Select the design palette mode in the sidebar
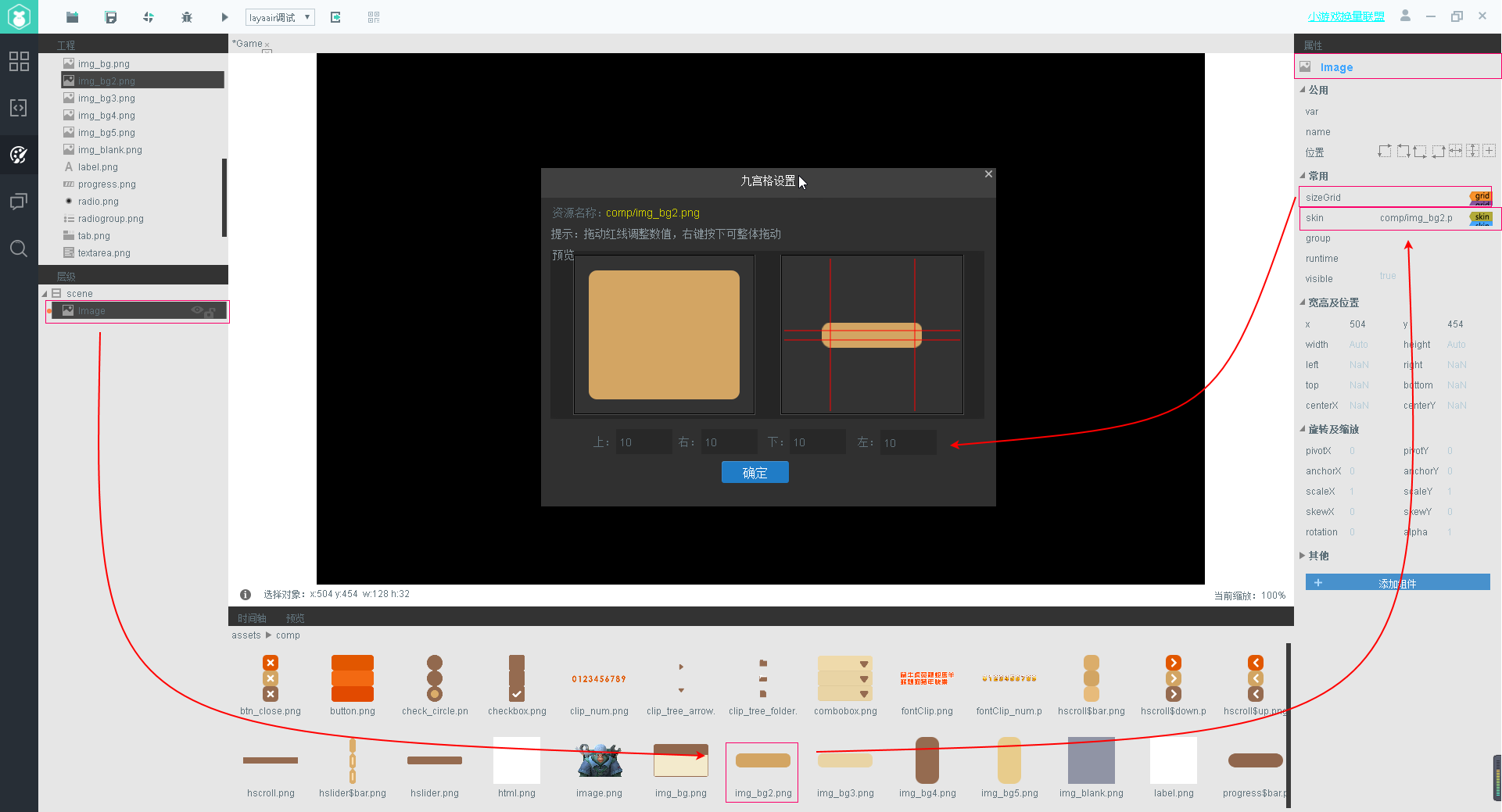This screenshot has height=812, width=1502. (x=19, y=155)
